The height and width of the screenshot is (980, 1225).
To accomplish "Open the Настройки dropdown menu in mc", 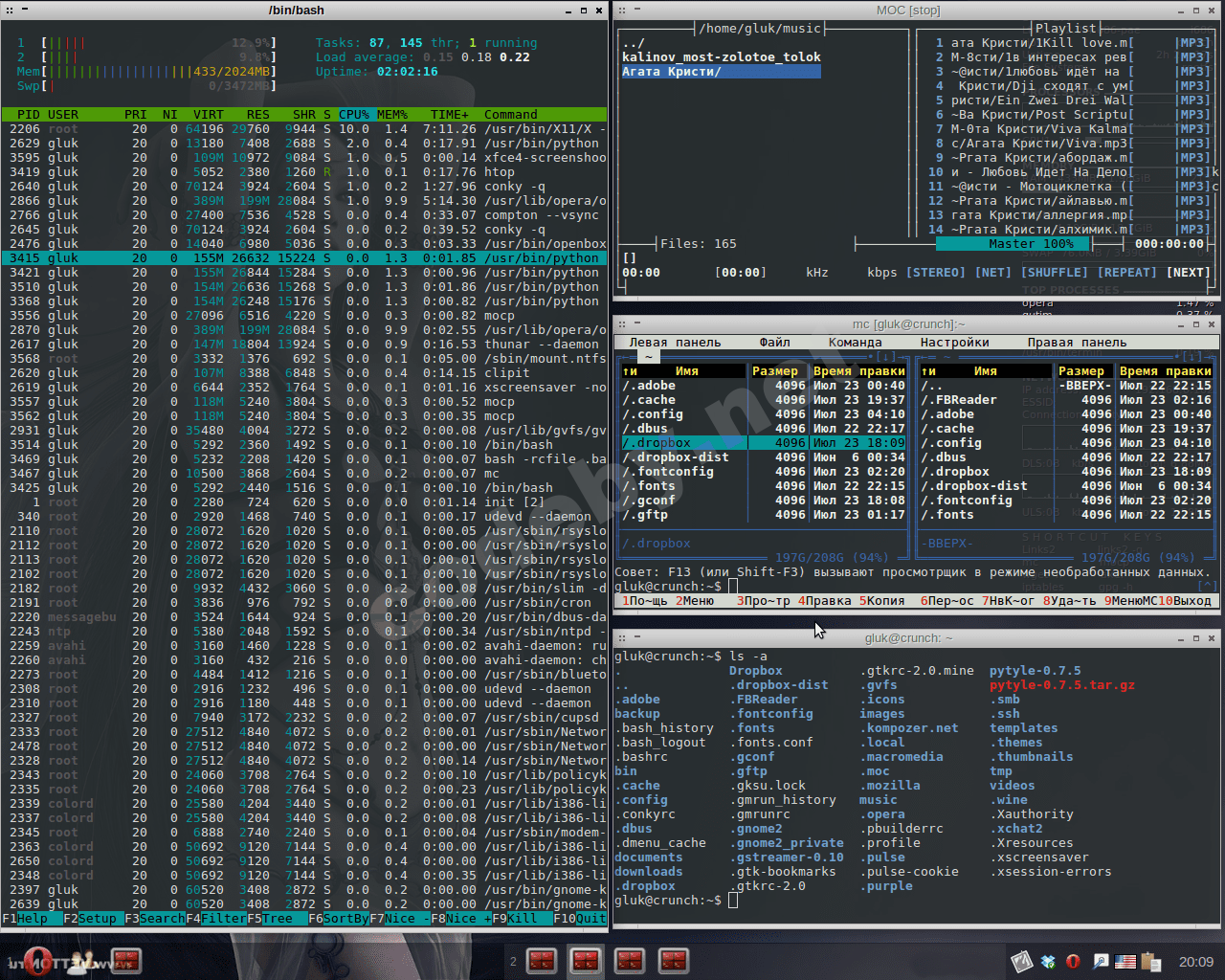I will pyautogui.click(x=954, y=343).
